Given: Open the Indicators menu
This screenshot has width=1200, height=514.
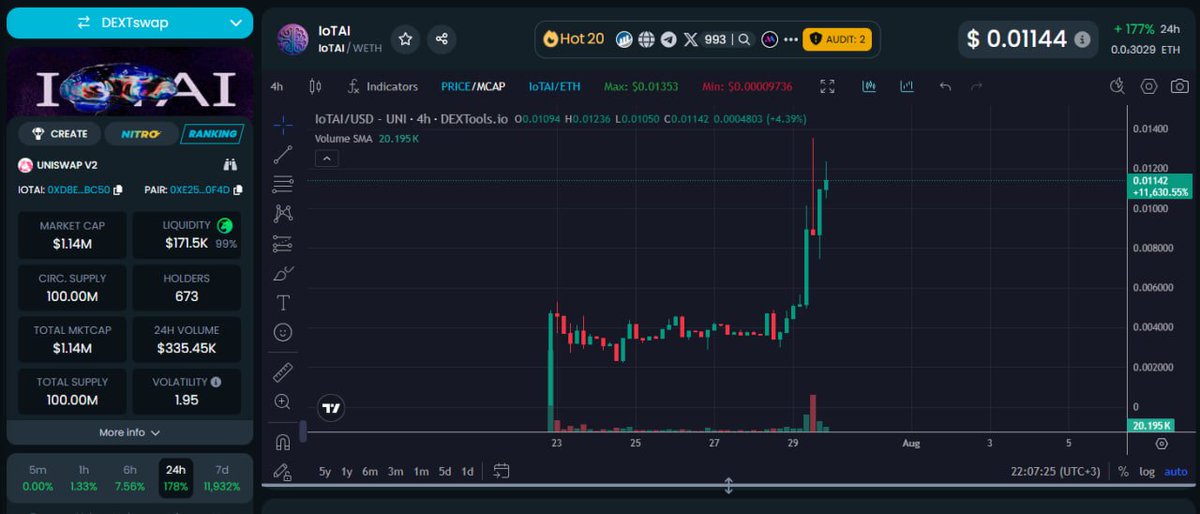Looking at the screenshot, I should click(x=383, y=86).
